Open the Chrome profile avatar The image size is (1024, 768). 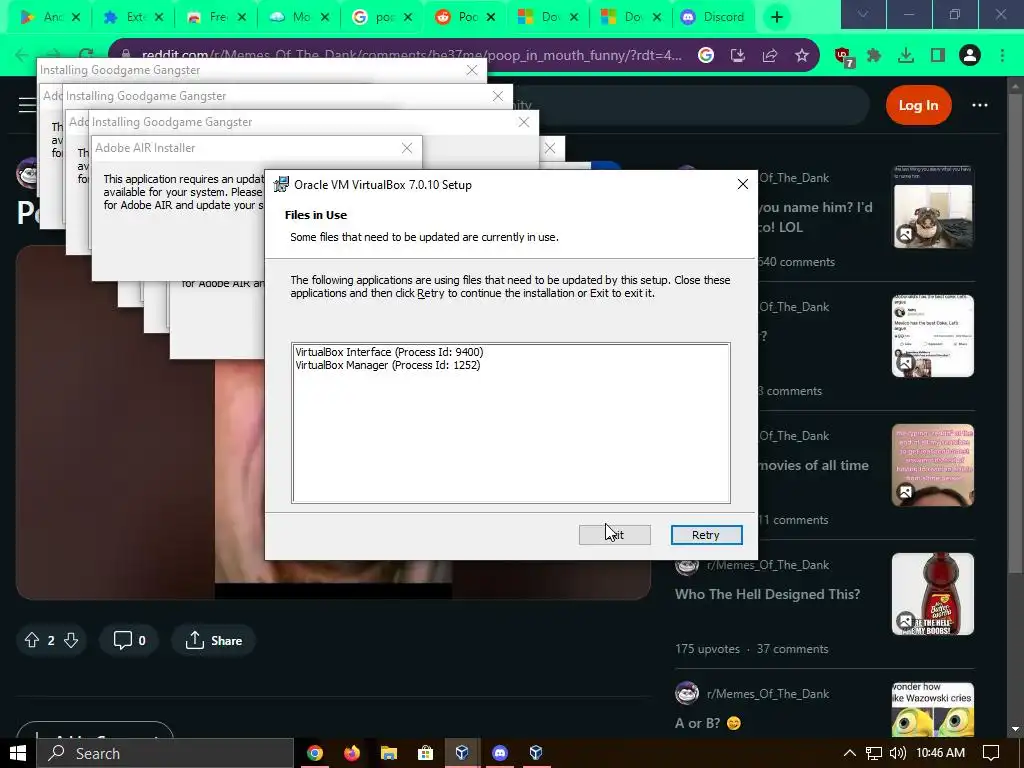pos(970,56)
